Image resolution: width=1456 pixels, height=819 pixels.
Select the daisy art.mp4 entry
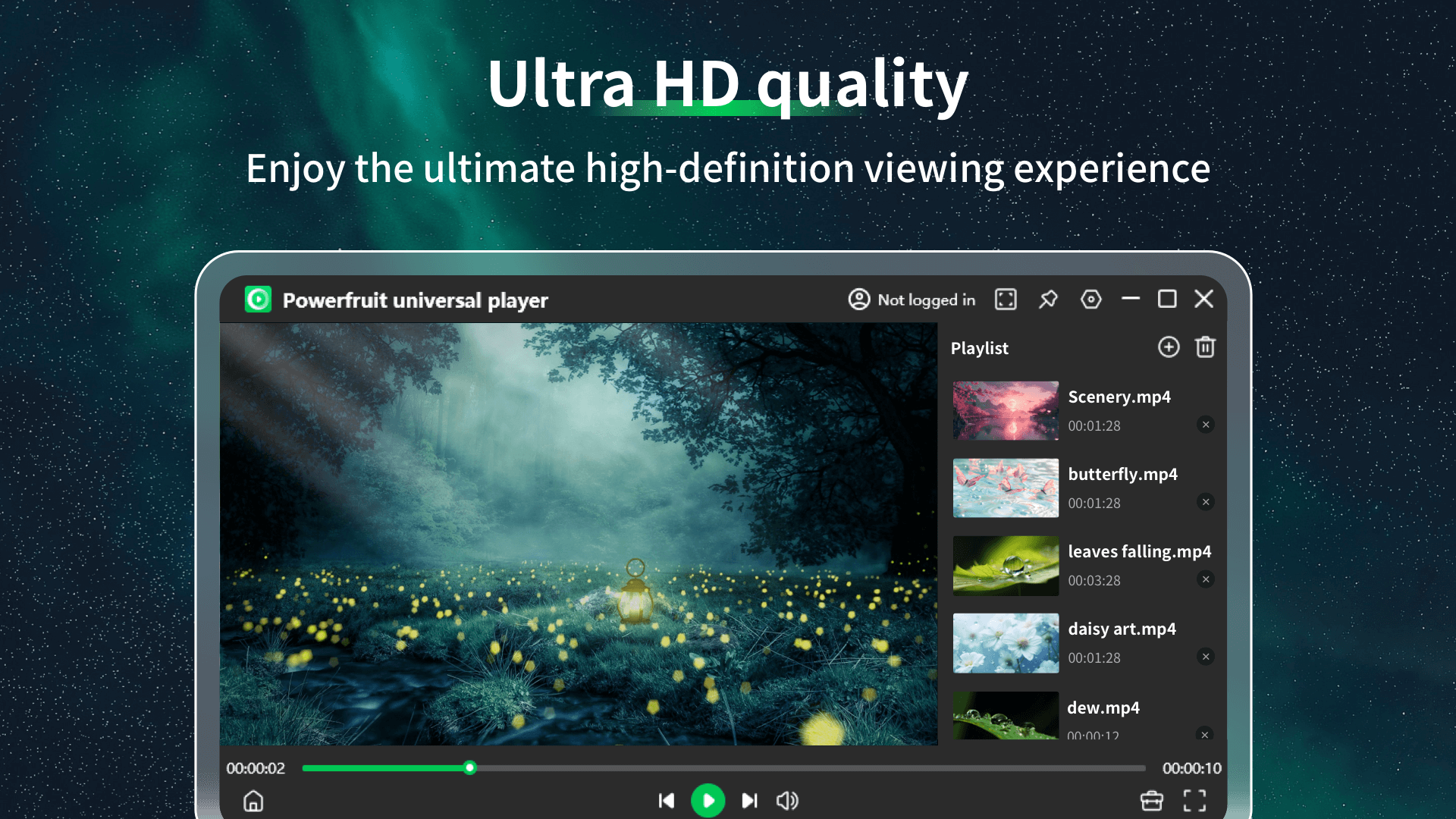tap(1122, 629)
